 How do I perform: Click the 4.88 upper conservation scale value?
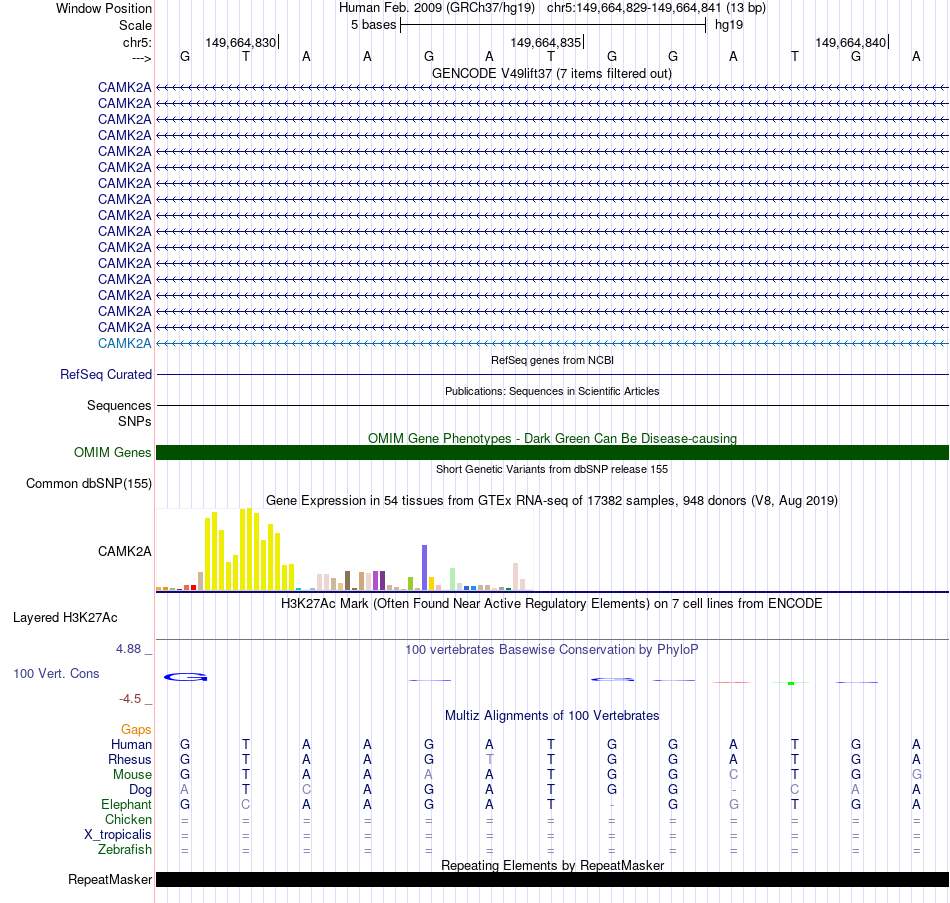(x=128, y=649)
